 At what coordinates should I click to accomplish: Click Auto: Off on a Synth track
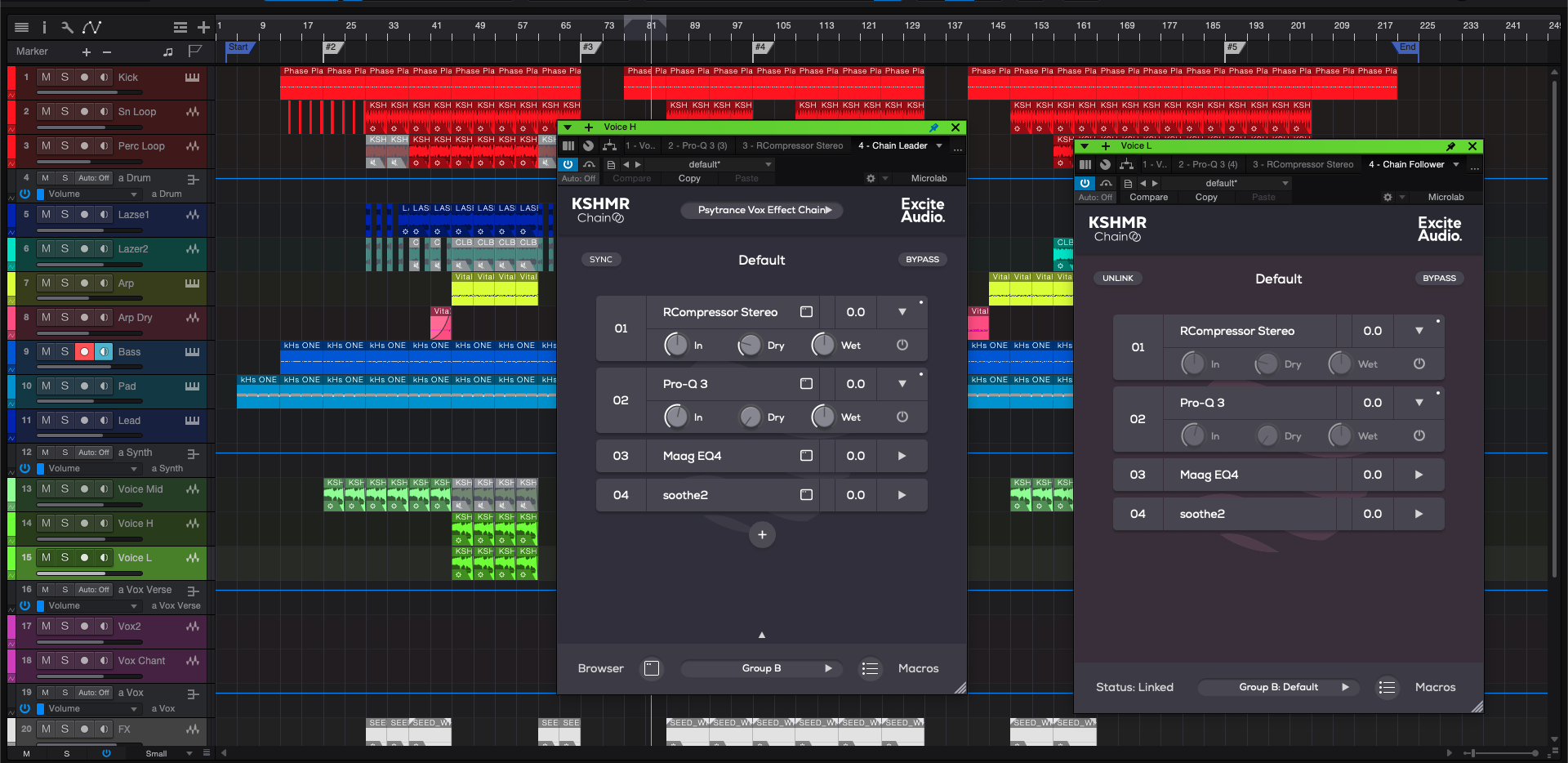94,453
